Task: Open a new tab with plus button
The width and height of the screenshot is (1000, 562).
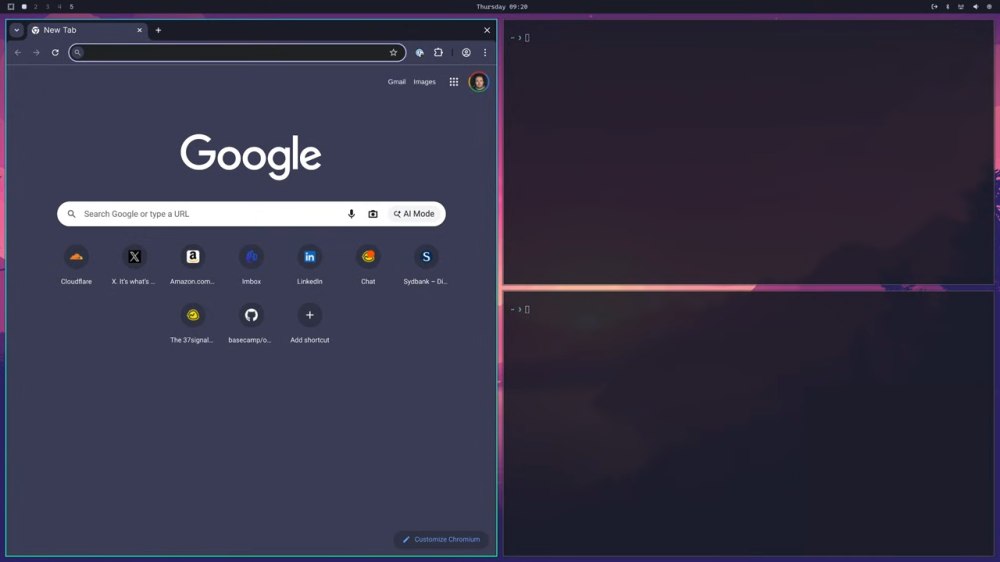Action: [158, 30]
